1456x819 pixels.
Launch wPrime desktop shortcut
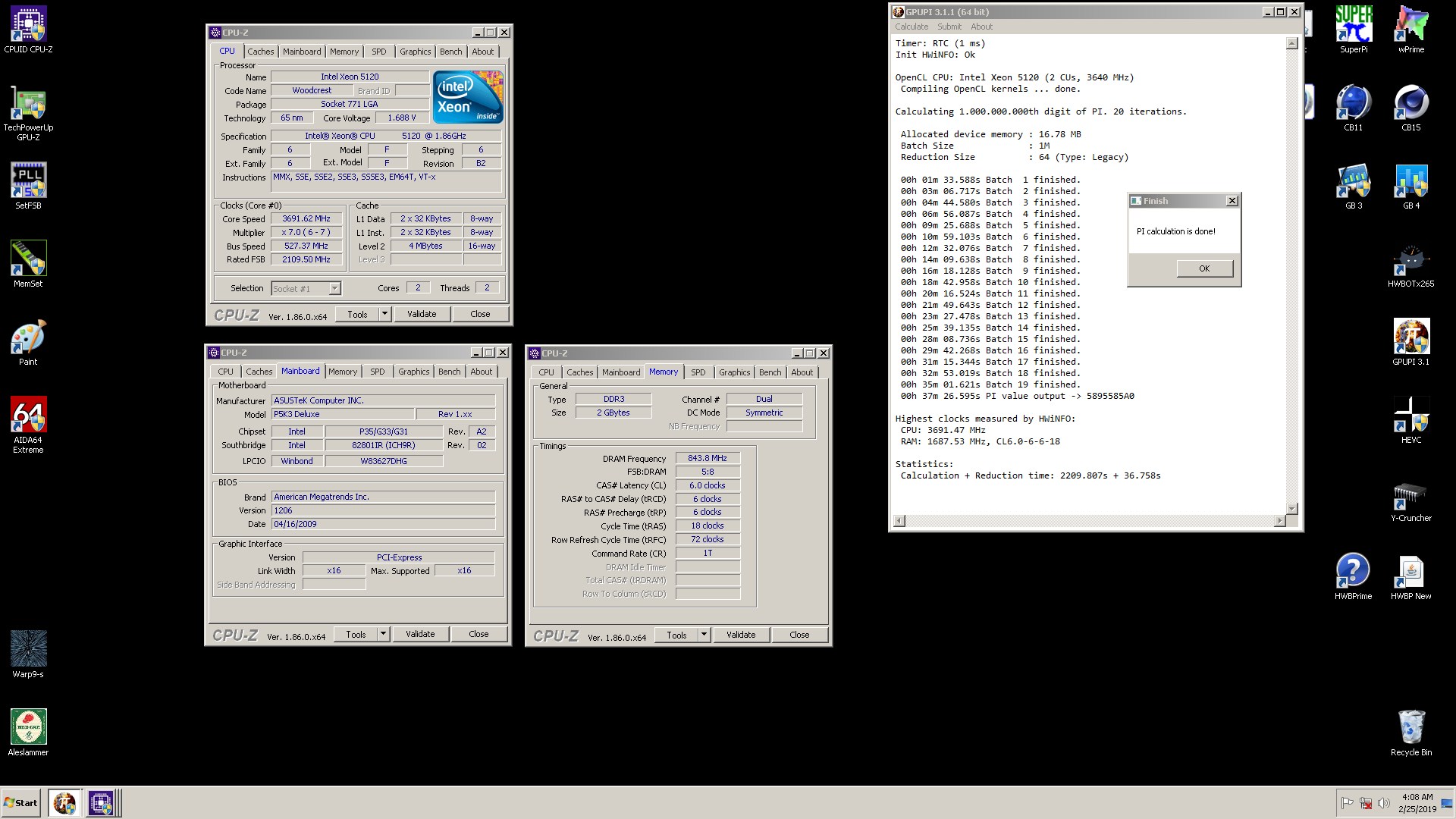(1411, 30)
